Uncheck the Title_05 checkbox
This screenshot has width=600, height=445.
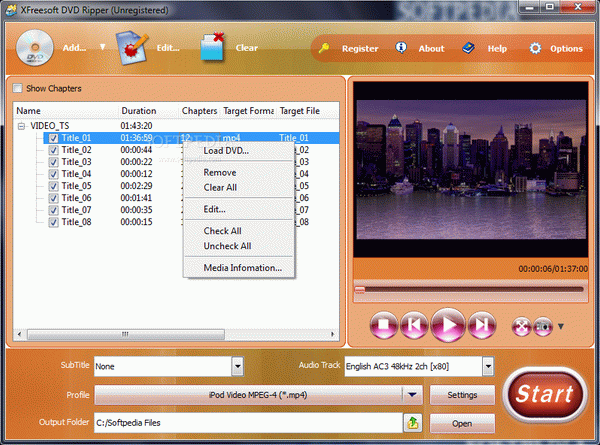[x=54, y=186]
